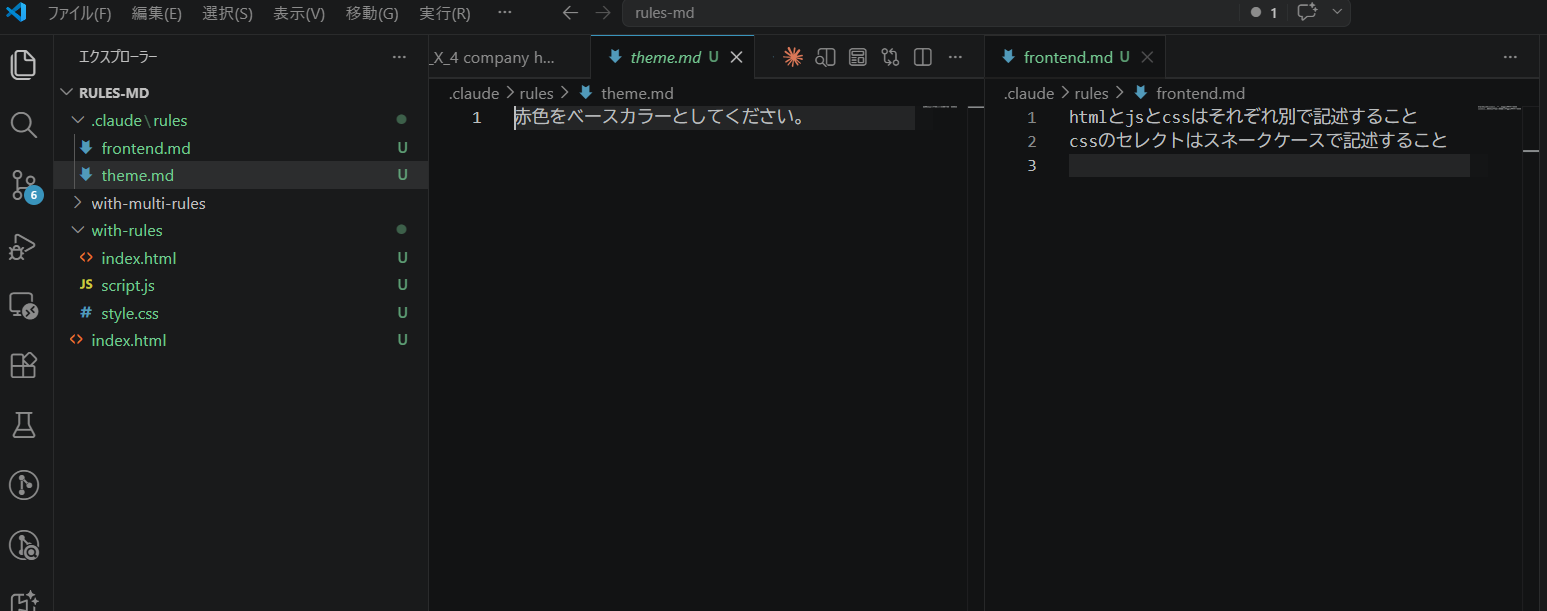The image size is (1547, 611).
Task: Collapse the .claude\rules folder
Action: [78, 120]
